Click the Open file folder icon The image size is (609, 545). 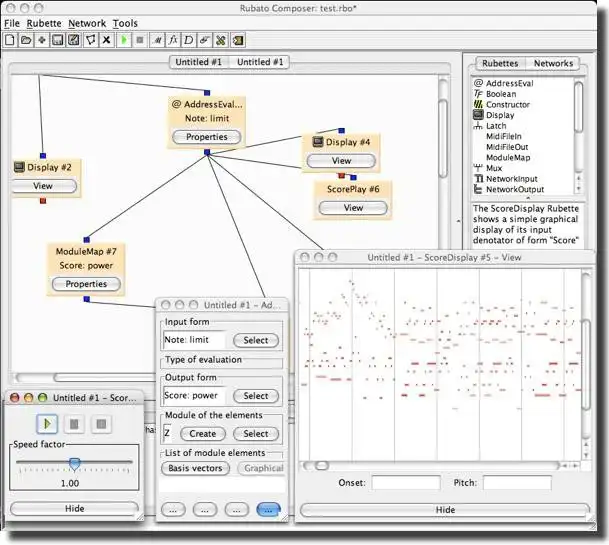[26, 40]
